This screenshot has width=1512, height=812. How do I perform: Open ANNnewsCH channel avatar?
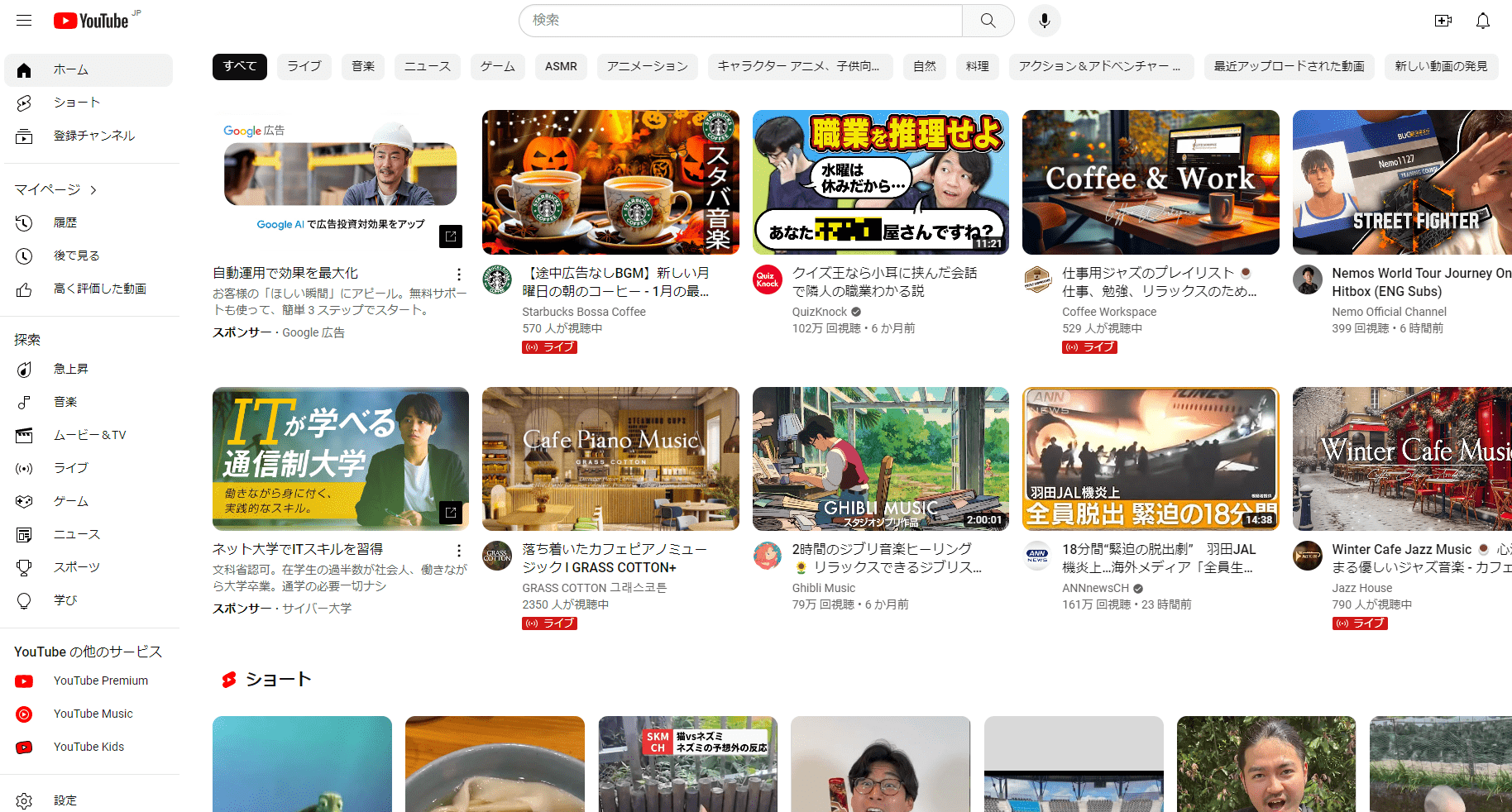(1037, 556)
